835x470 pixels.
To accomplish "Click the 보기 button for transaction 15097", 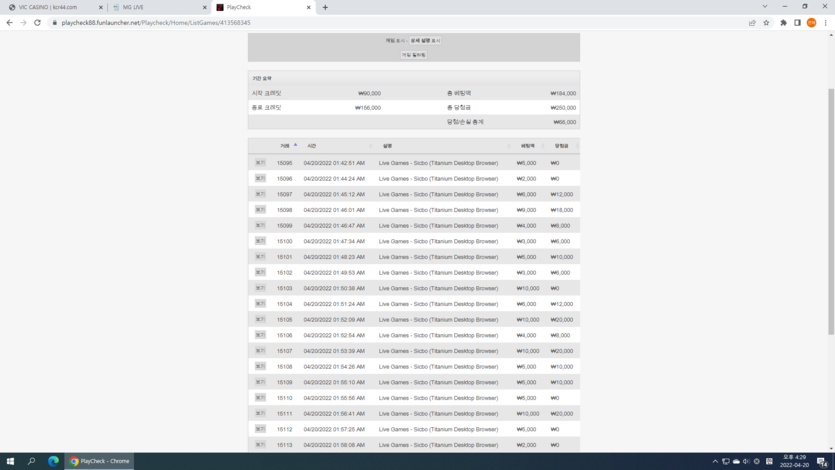I will 260,194.
